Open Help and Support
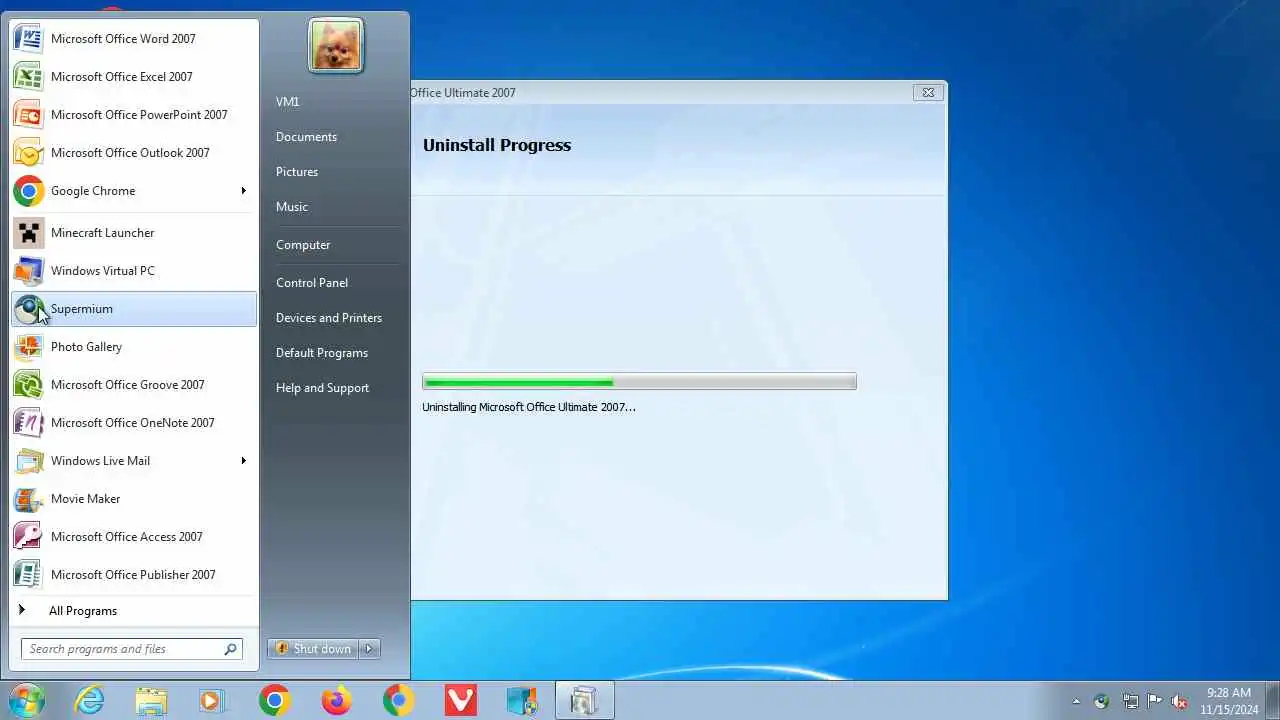 point(335,388)
